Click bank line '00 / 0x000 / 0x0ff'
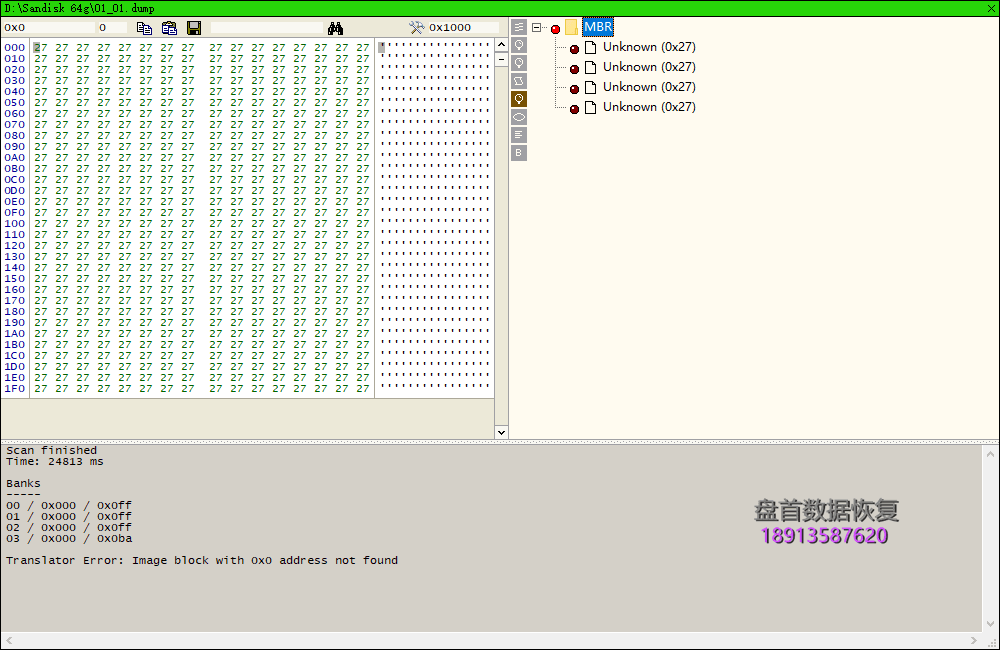1000x650 pixels. coord(69,505)
